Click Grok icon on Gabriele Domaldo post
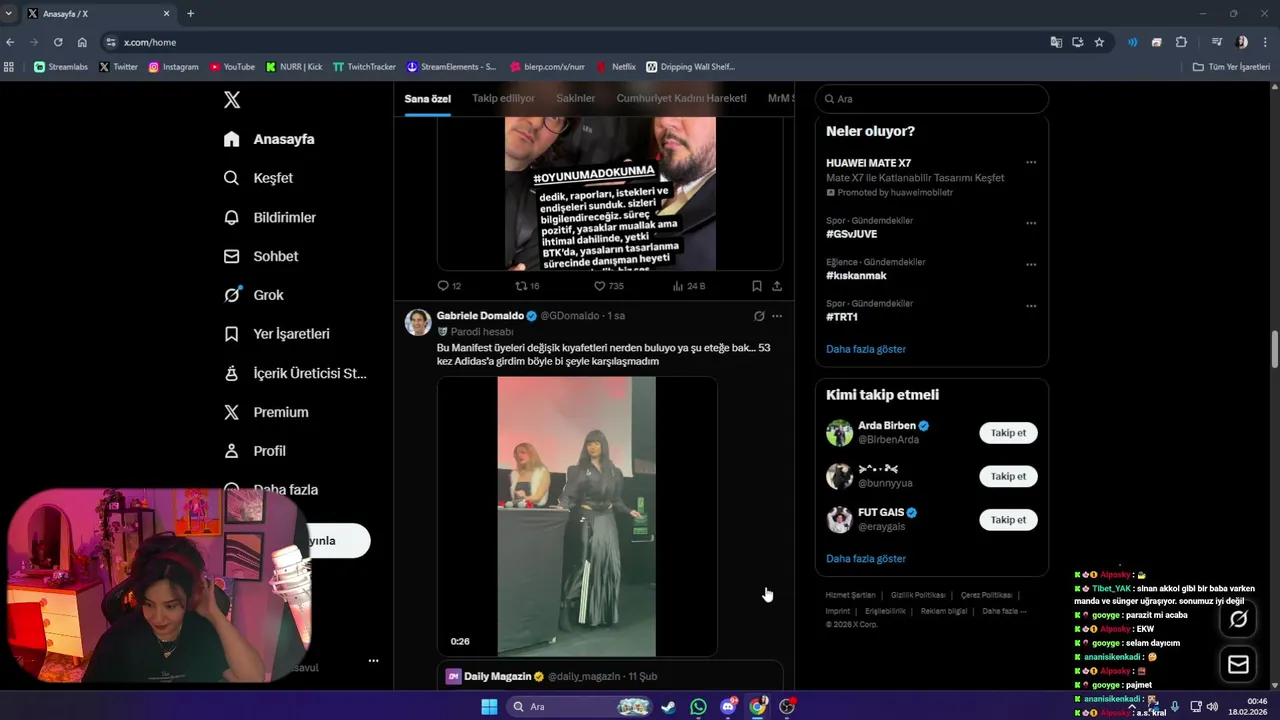 point(759,316)
